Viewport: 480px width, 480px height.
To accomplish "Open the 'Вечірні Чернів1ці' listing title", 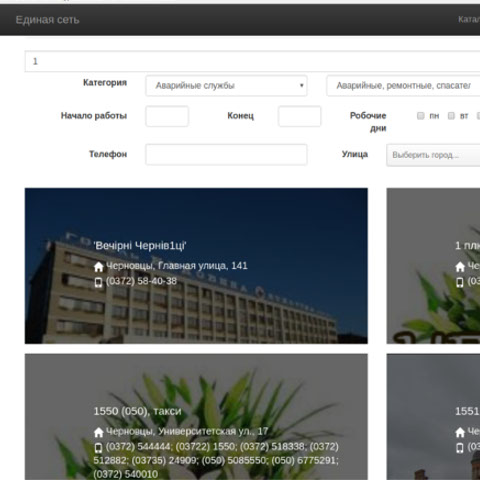I will pos(140,246).
